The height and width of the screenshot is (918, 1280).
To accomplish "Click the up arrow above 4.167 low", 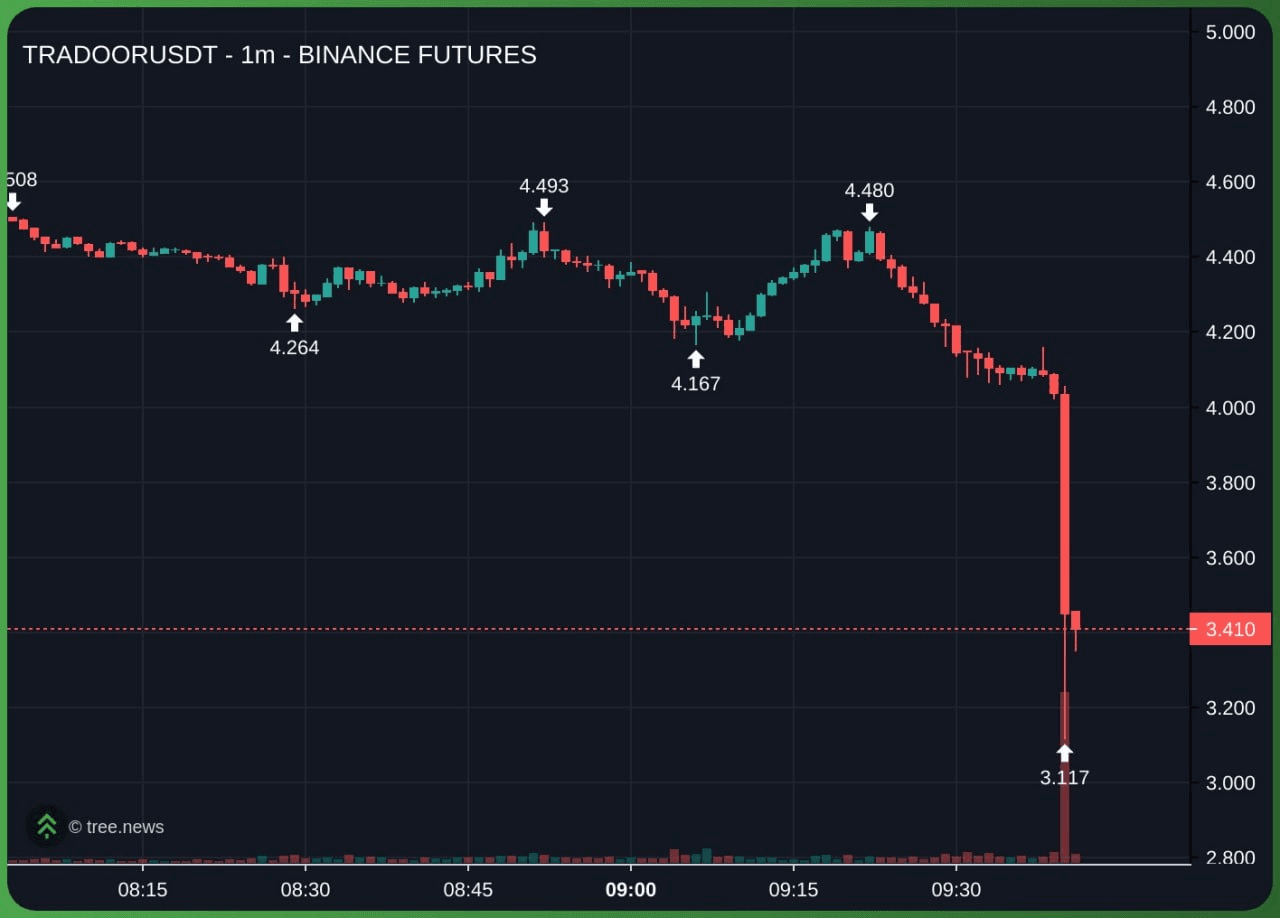I will coord(696,359).
